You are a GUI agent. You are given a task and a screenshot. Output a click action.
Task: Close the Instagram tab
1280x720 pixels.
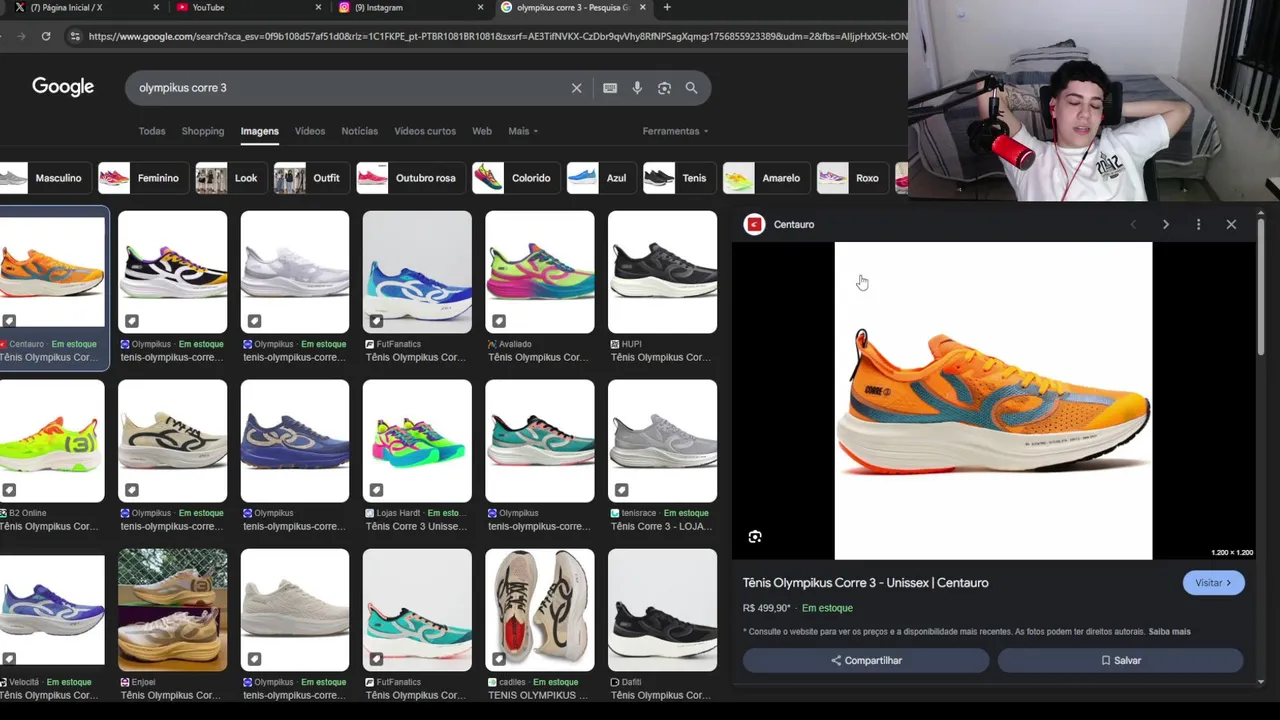(x=480, y=7)
